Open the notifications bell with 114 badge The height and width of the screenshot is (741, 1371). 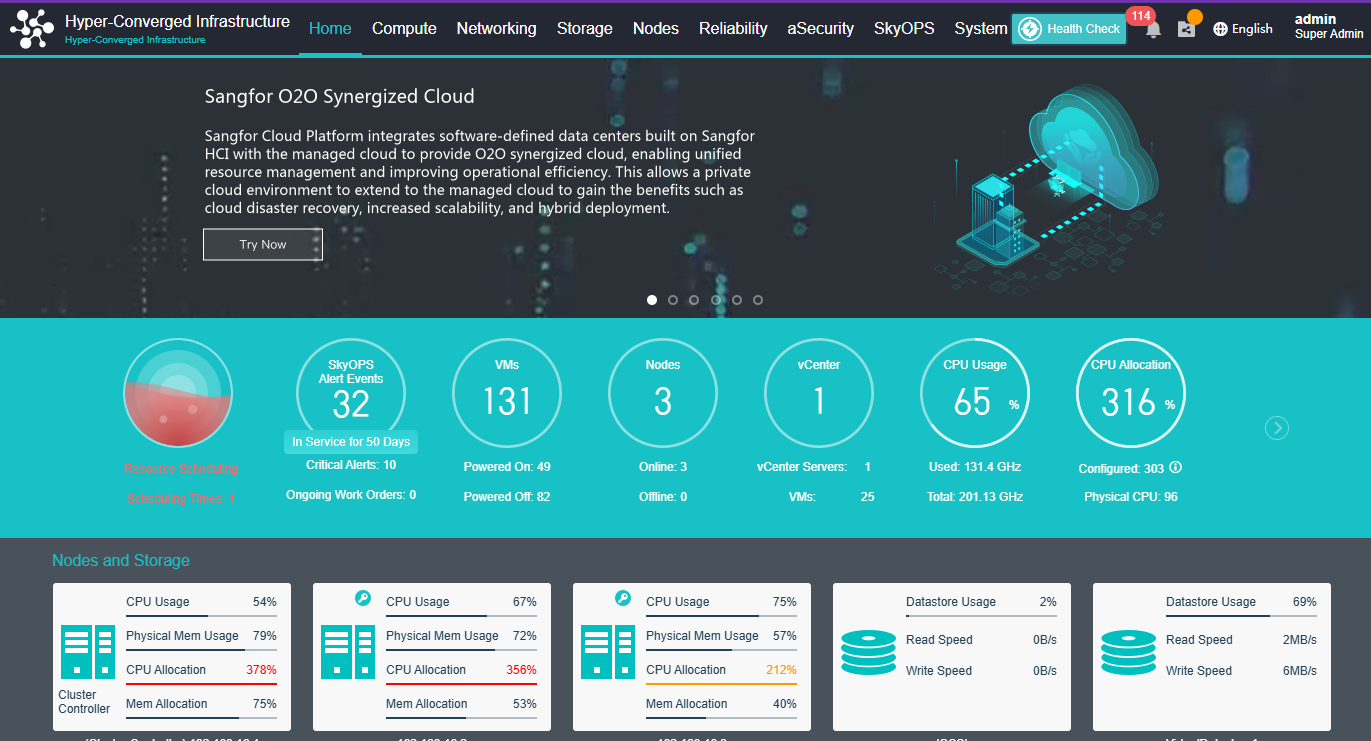[1153, 29]
